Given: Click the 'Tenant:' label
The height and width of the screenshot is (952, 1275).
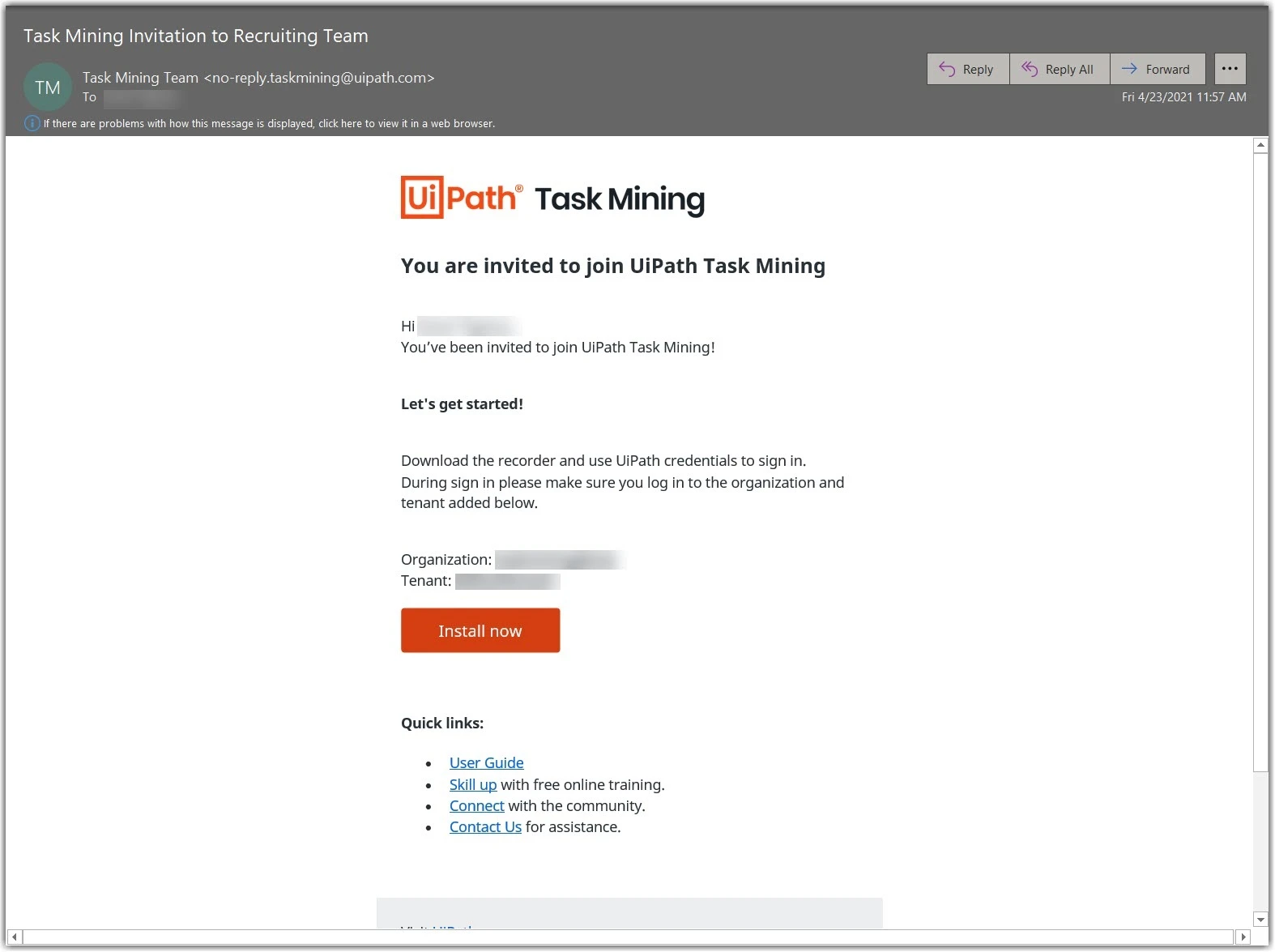Looking at the screenshot, I should (426, 580).
